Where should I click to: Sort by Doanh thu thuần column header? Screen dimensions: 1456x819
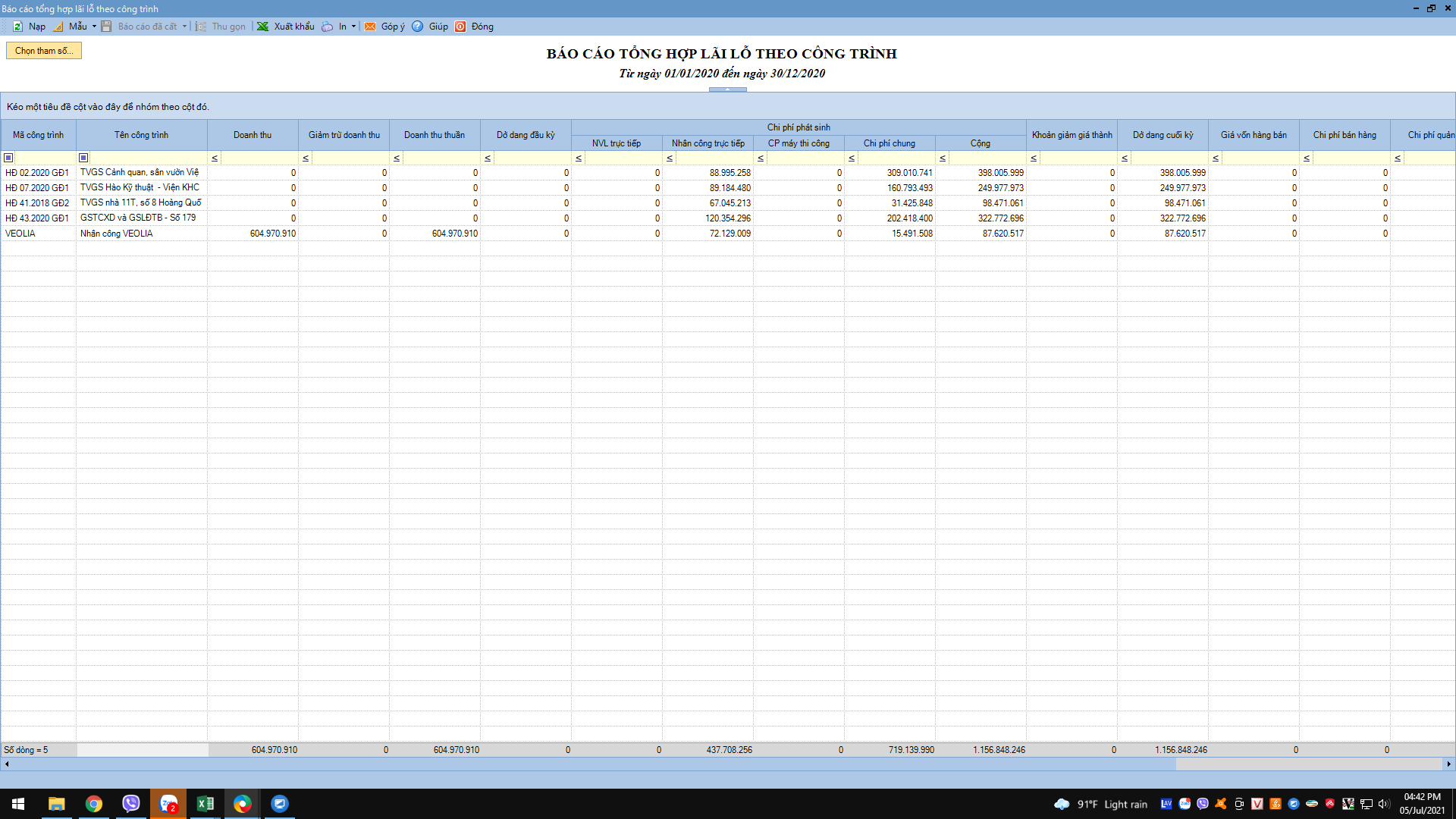click(x=434, y=135)
